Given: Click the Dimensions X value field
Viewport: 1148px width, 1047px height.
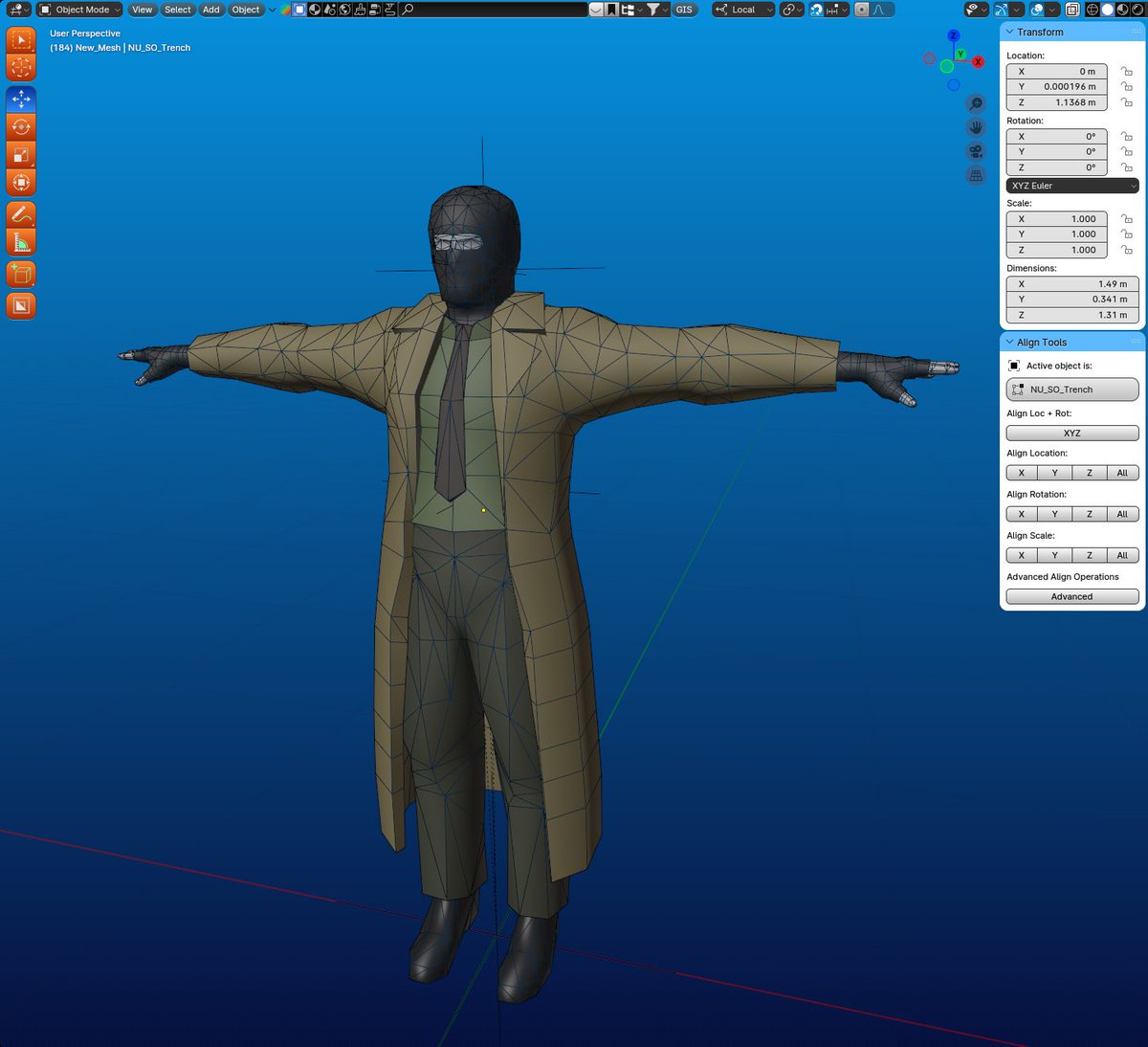Looking at the screenshot, I should pyautogui.click(x=1072, y=284).
